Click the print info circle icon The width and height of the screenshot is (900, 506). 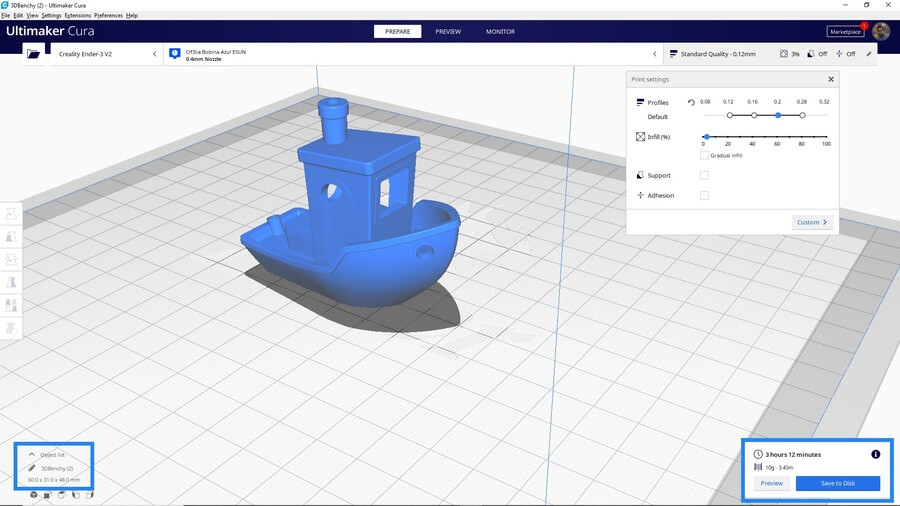click(875, 454)
